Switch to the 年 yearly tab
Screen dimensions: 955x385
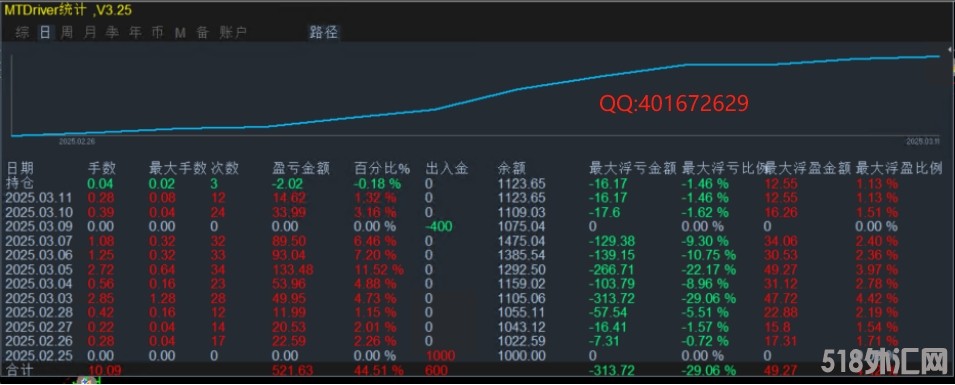(135, 33)
